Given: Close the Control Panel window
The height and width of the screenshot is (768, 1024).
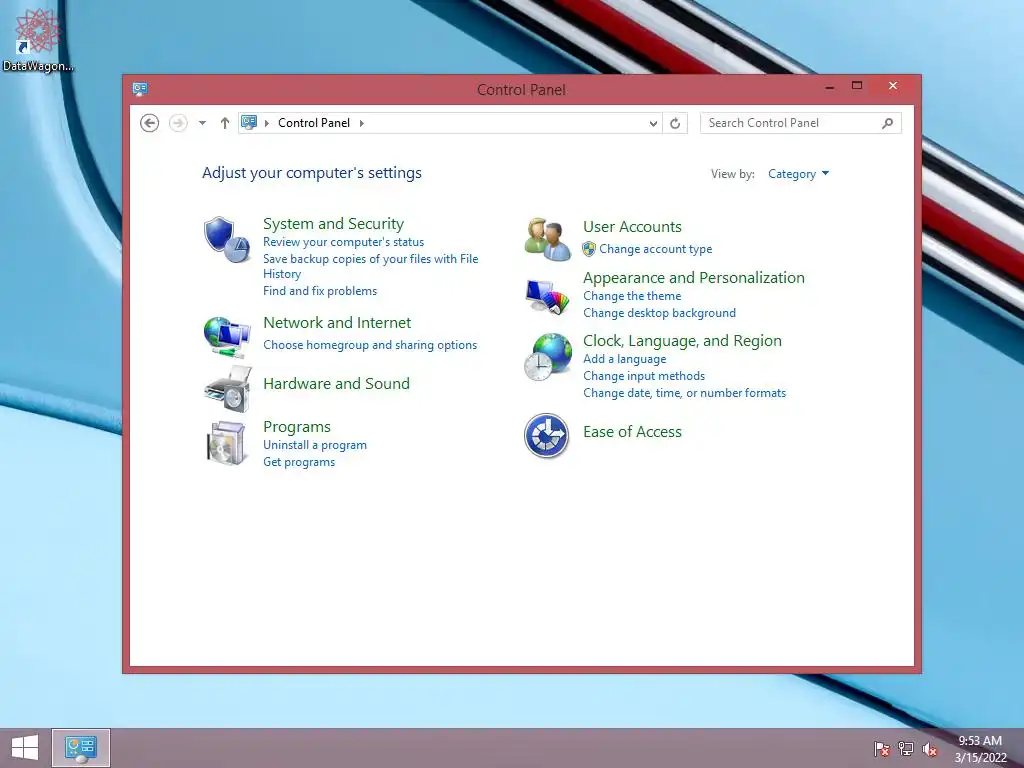Looking at the screenshot, I should (x=893, y=86).
